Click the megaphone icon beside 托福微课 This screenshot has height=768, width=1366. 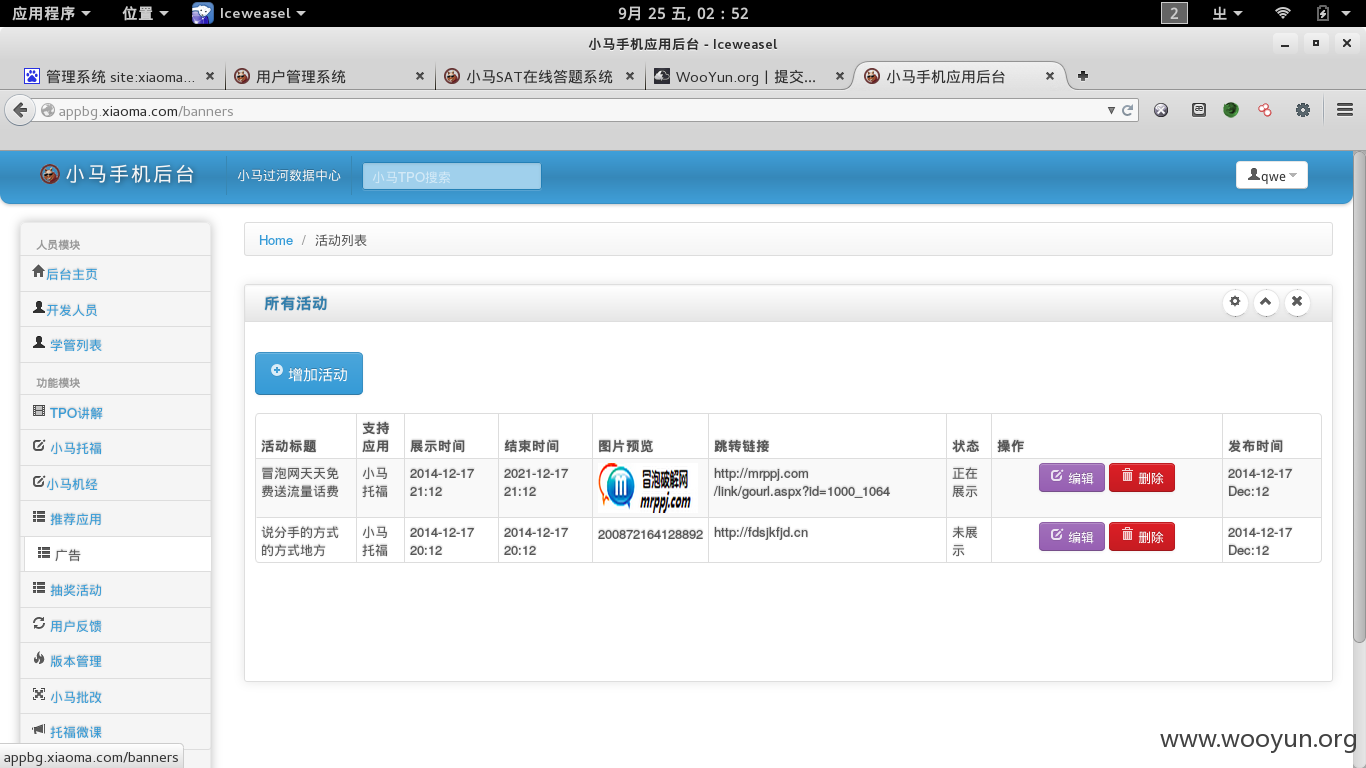pyautogui.click(x=39, y=730)
